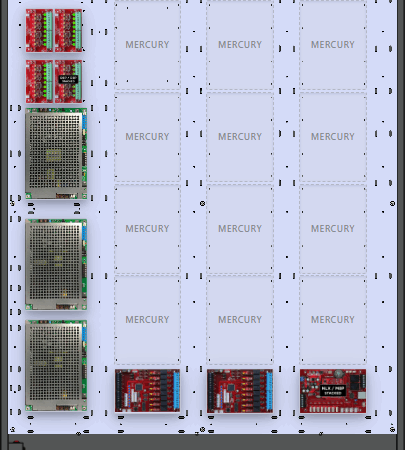
Task: Click MERCURY slot in fourth row, left column
Action: click(x=147, y=320)
